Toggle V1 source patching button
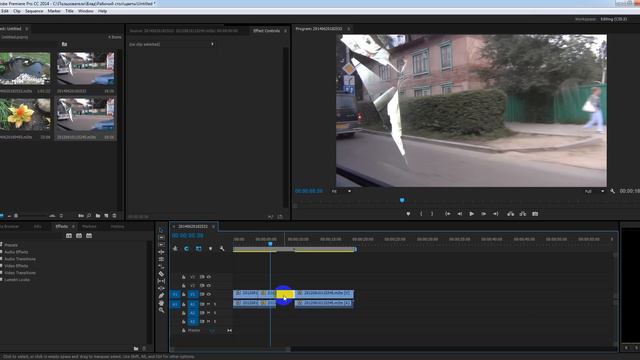The height and width of the screenshot is (360, 640). (175, 294)
